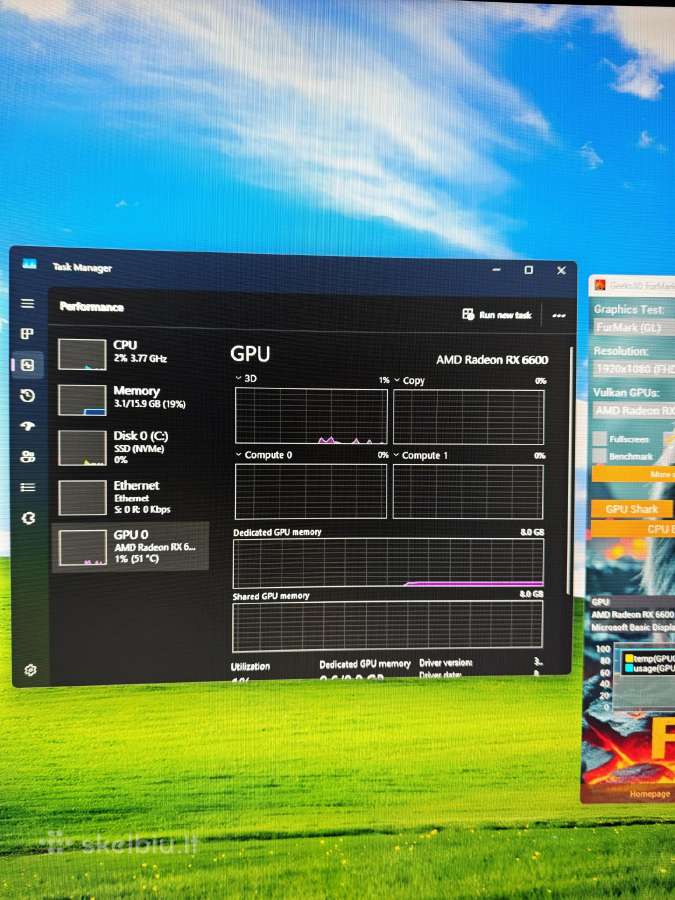Click the Copy engine usage graph
Screen dimensions: 675x900
click(468, 417)
